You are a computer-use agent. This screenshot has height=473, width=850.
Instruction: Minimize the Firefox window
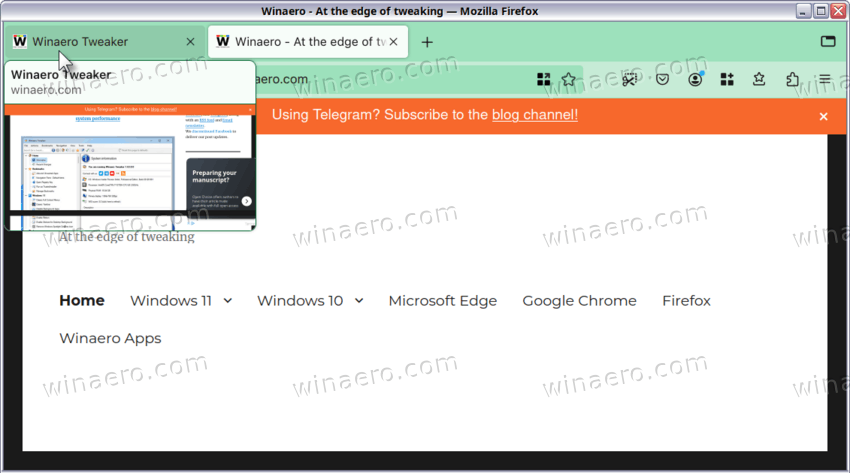coord(803,11)
